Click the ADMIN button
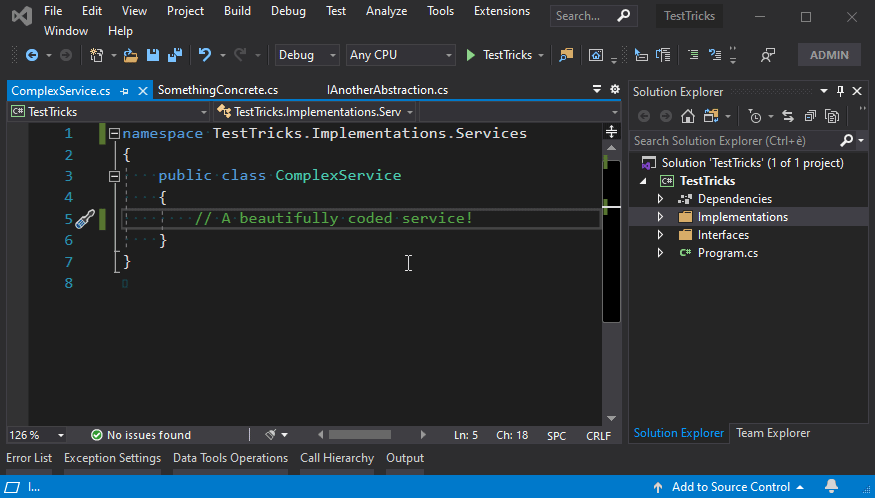Screen dimensions: 875x498 (x=829, y=55)
